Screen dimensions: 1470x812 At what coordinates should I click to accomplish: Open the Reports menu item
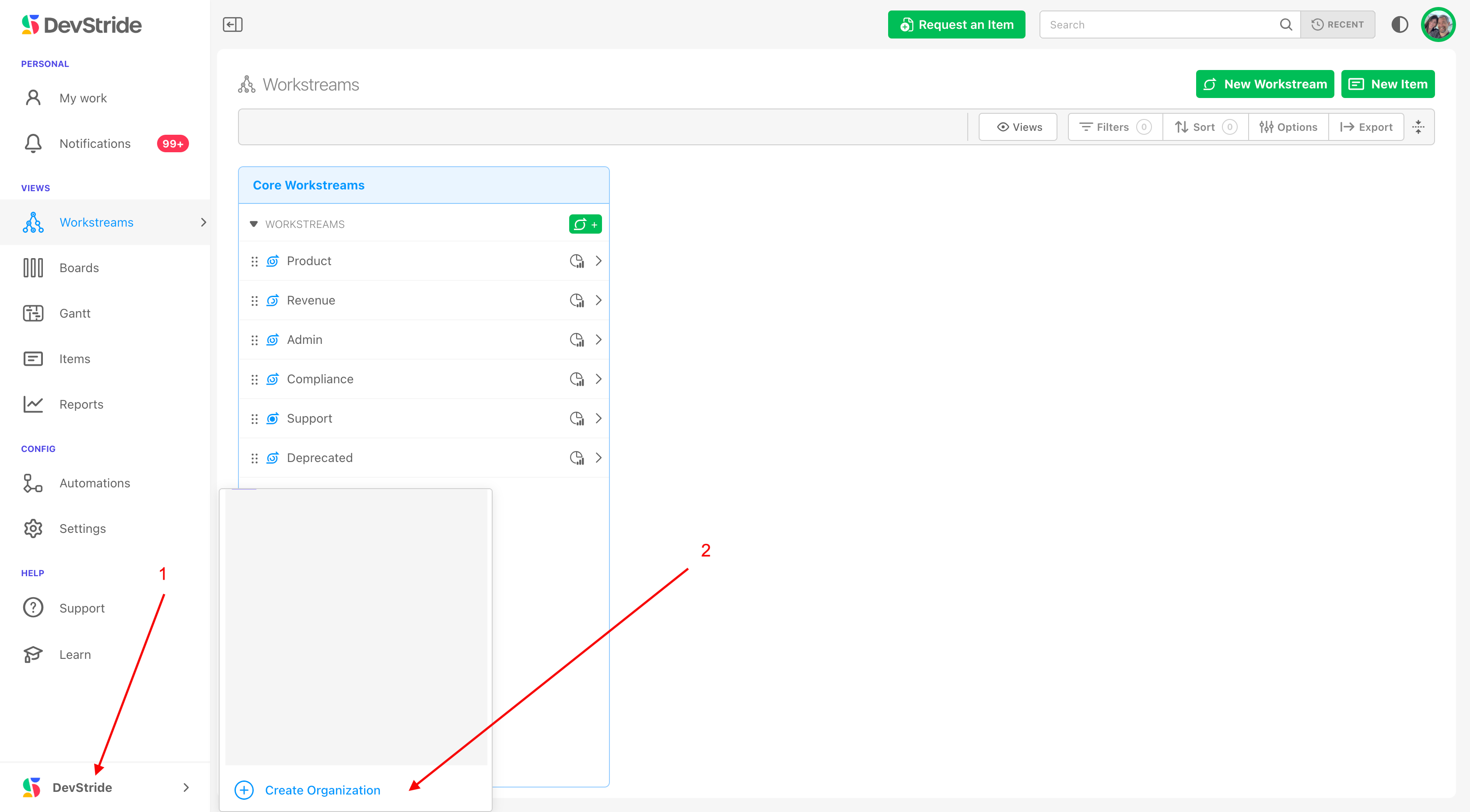click(x=81, y=404)
